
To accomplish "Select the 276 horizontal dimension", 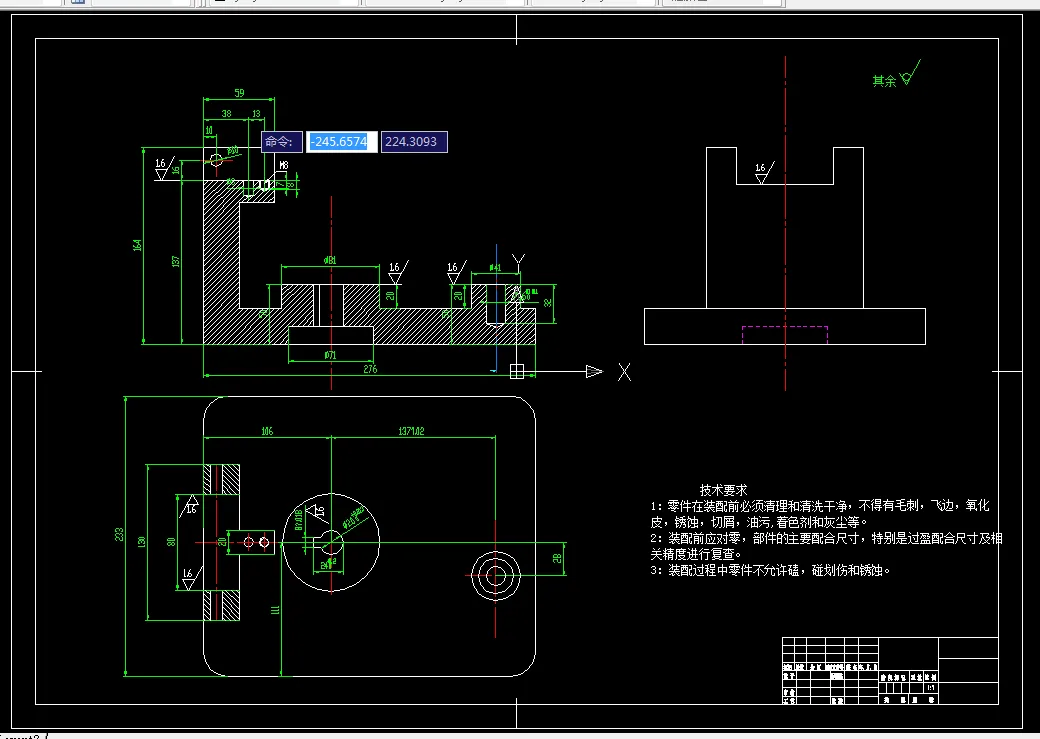I will tap(370, 368).
